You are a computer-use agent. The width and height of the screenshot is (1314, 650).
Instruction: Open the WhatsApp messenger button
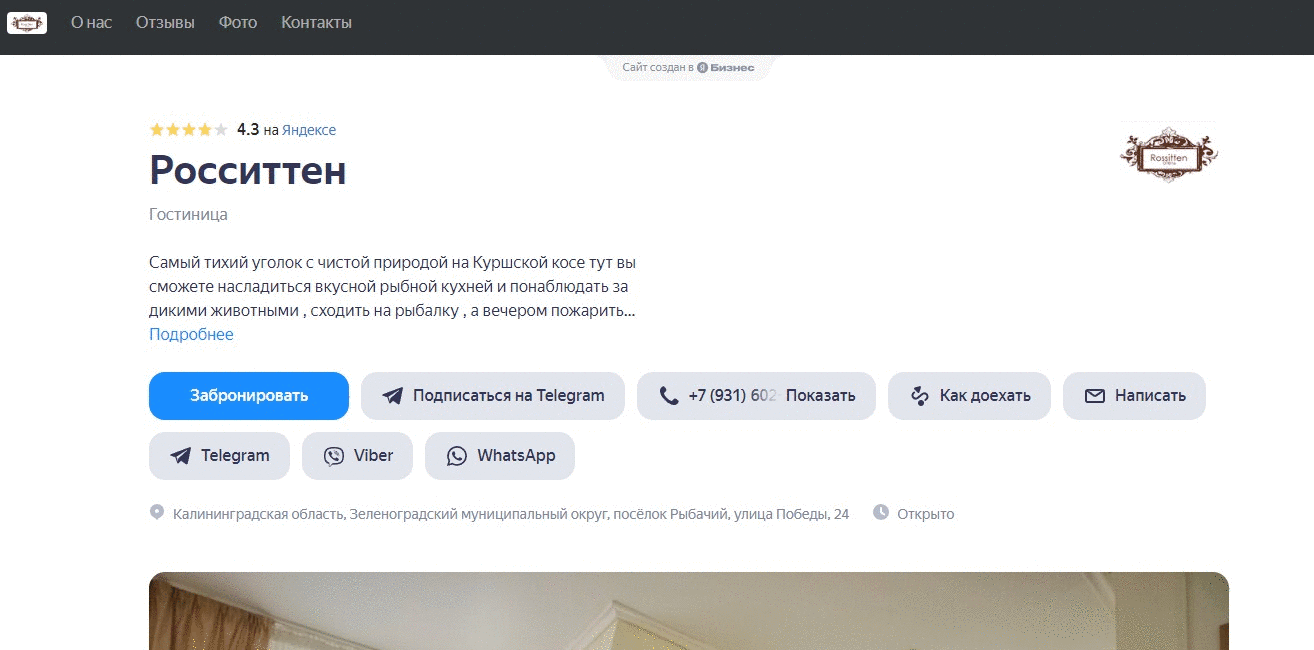click(500, 456)
